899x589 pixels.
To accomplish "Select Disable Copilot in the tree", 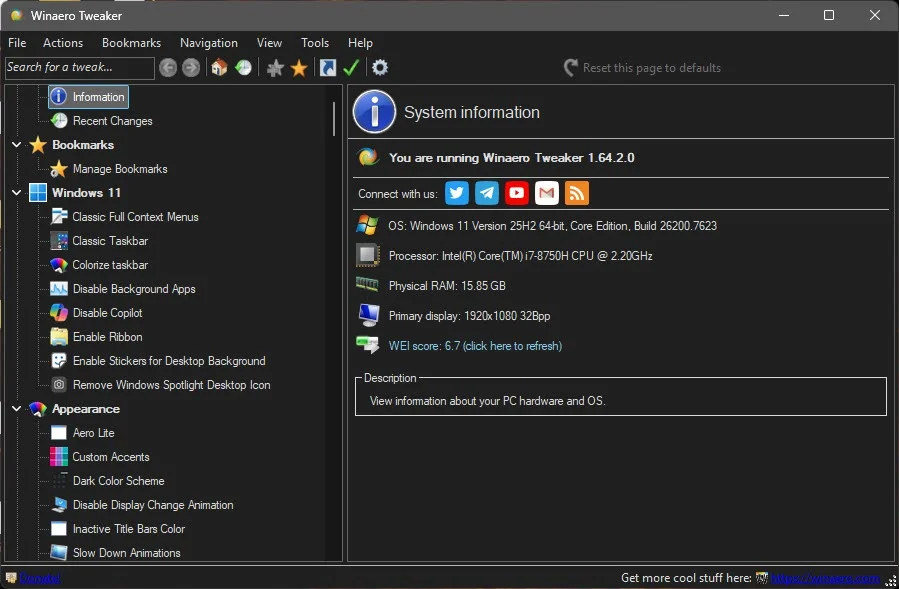I will [108, 313].
